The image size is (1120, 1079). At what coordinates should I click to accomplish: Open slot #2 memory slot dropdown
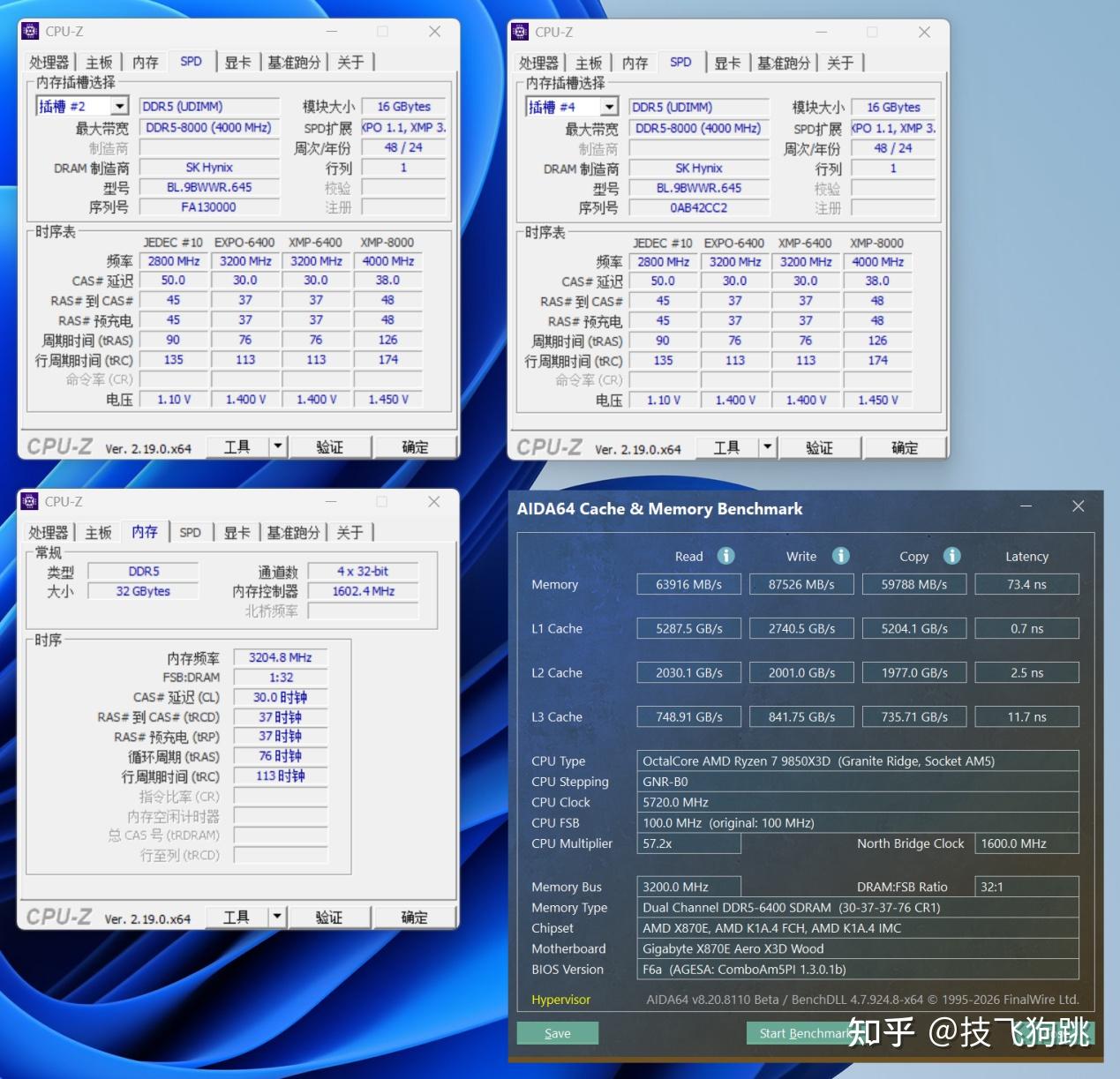click(120, 106)
